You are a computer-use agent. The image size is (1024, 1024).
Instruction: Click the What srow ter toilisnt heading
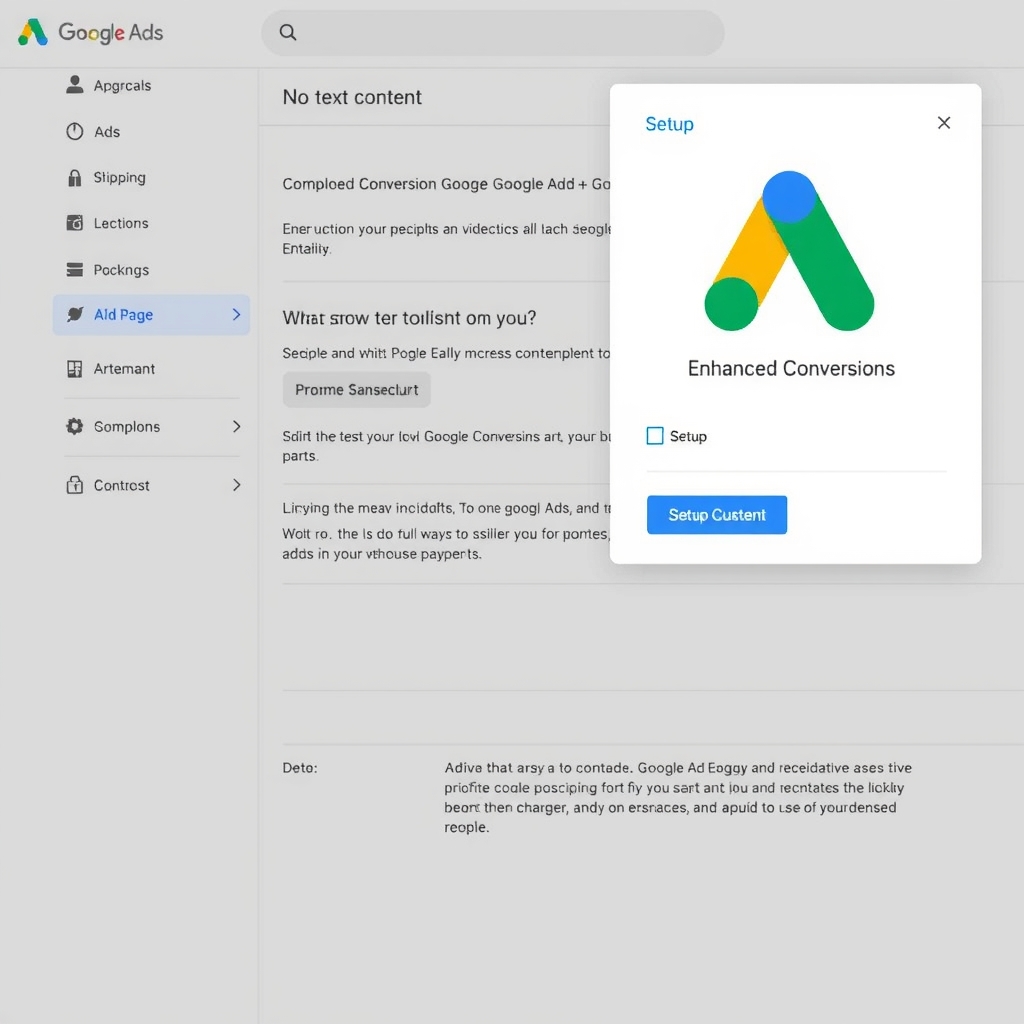pos(409,318)
